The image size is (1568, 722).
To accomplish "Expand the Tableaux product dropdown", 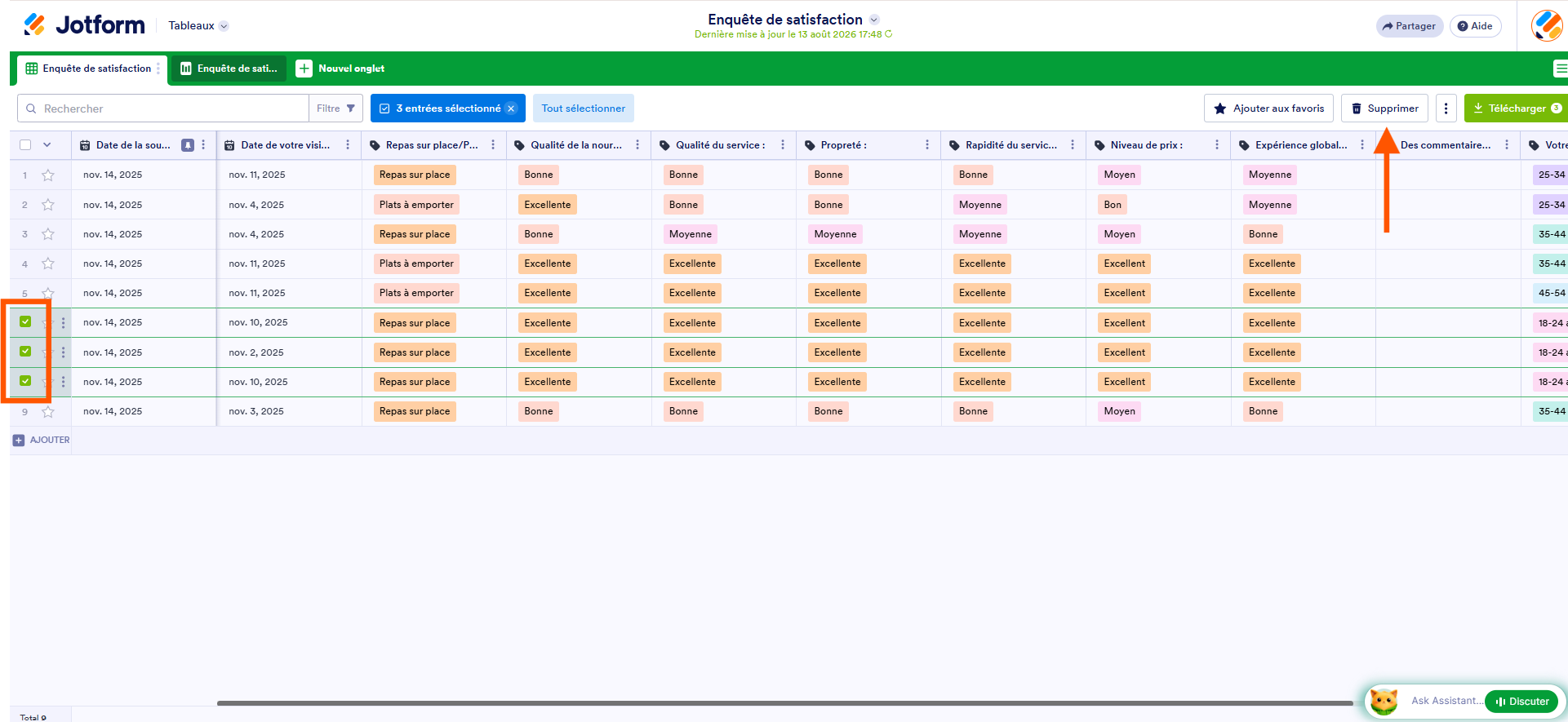I will 224,26.
